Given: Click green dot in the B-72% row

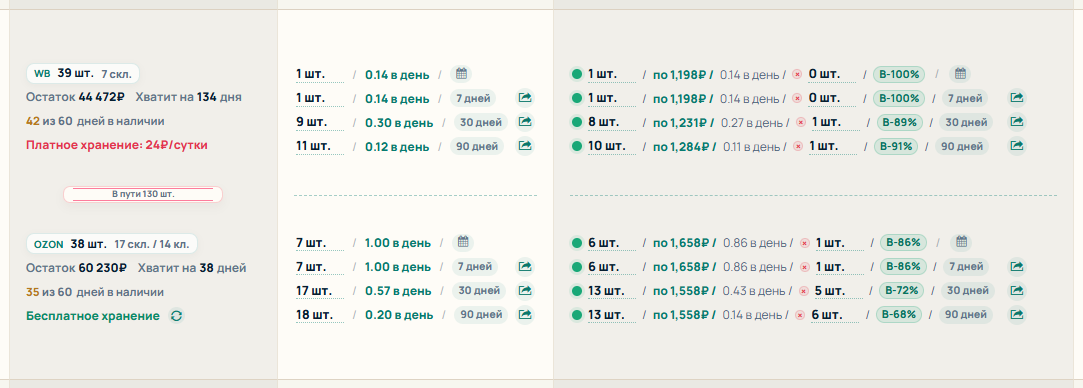Looking at the screenshot, I should click(577, 291).
